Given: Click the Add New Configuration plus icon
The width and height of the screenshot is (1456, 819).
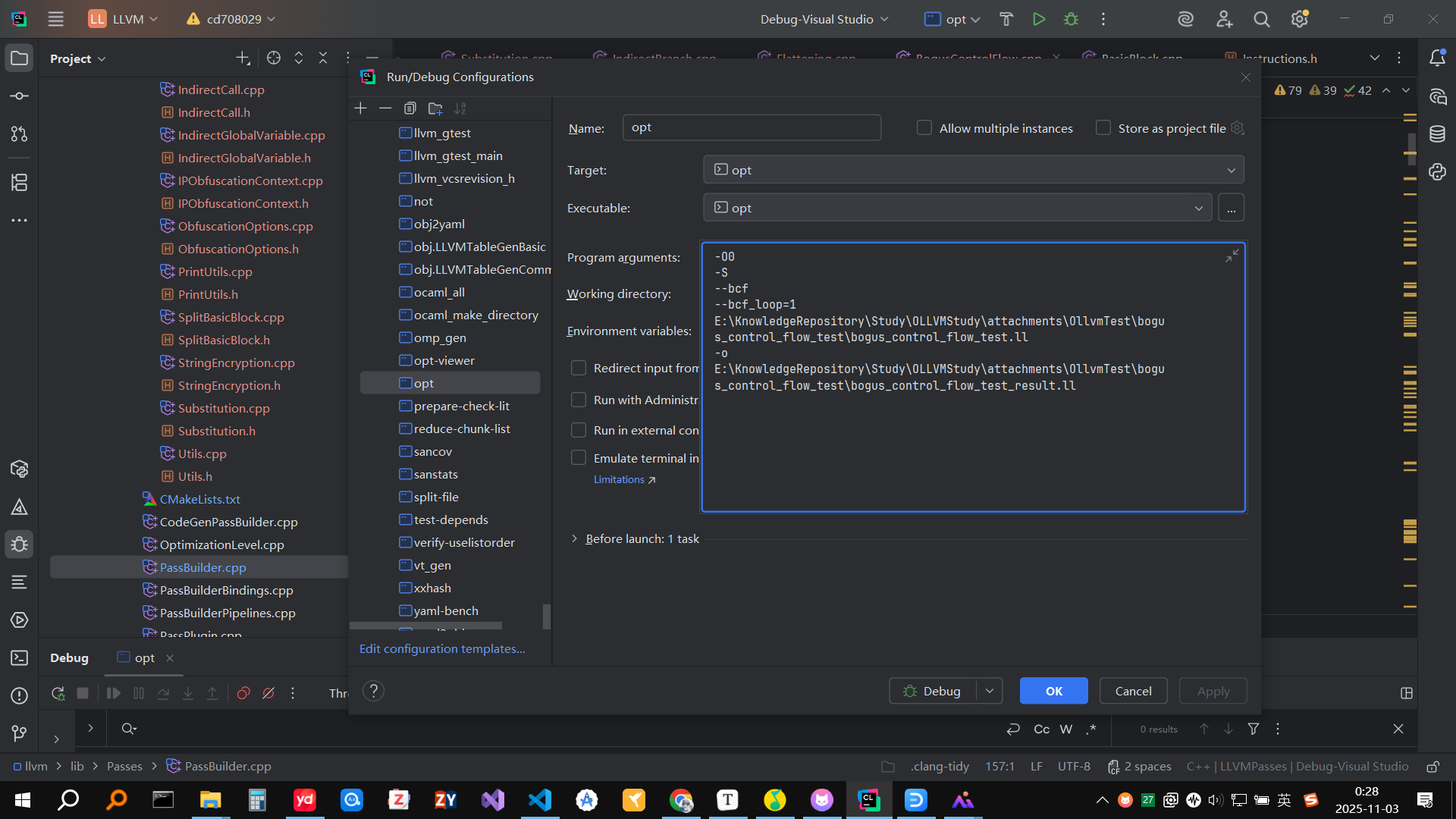Looking at the screenshot, I should pos(360,108).
